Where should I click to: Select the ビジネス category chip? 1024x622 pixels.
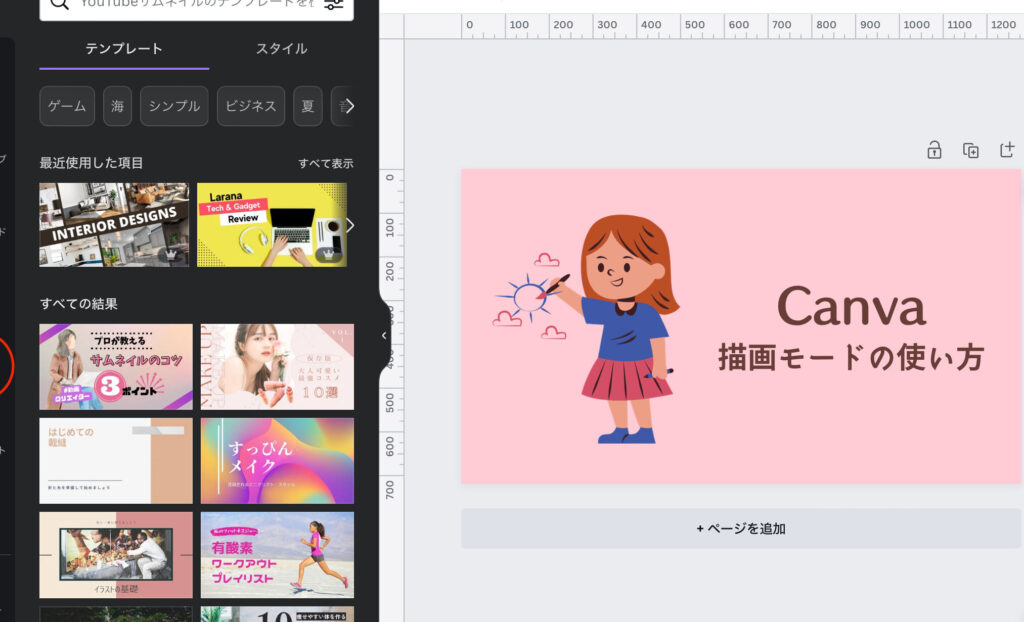point(250,106)
